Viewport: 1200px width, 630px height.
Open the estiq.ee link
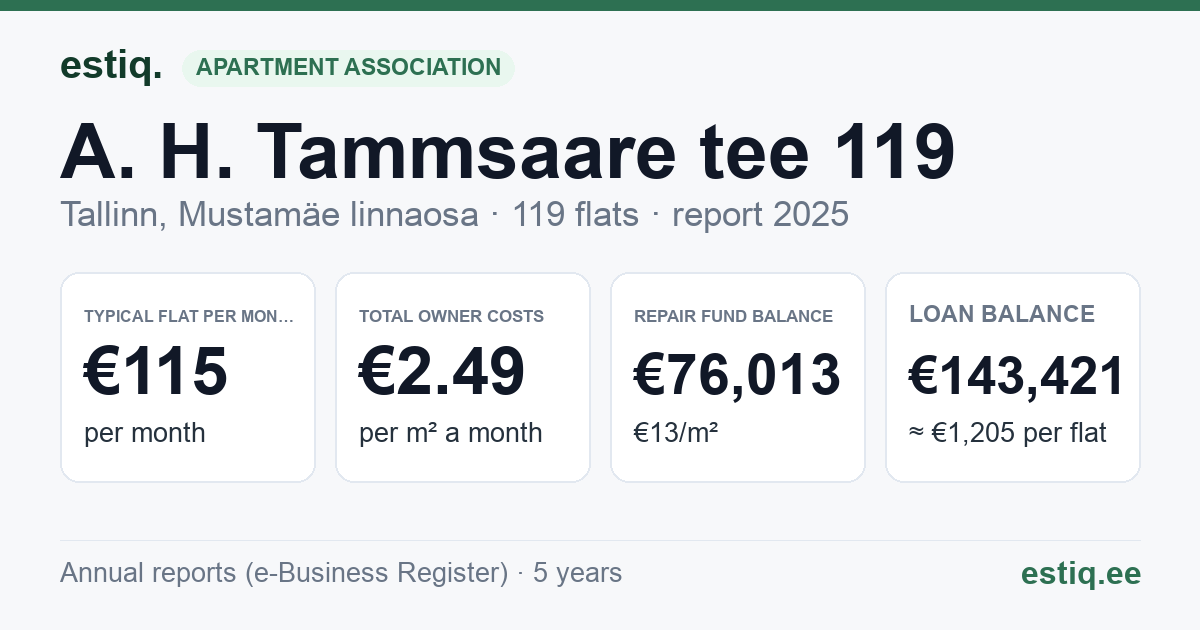tap(1081, 573)
